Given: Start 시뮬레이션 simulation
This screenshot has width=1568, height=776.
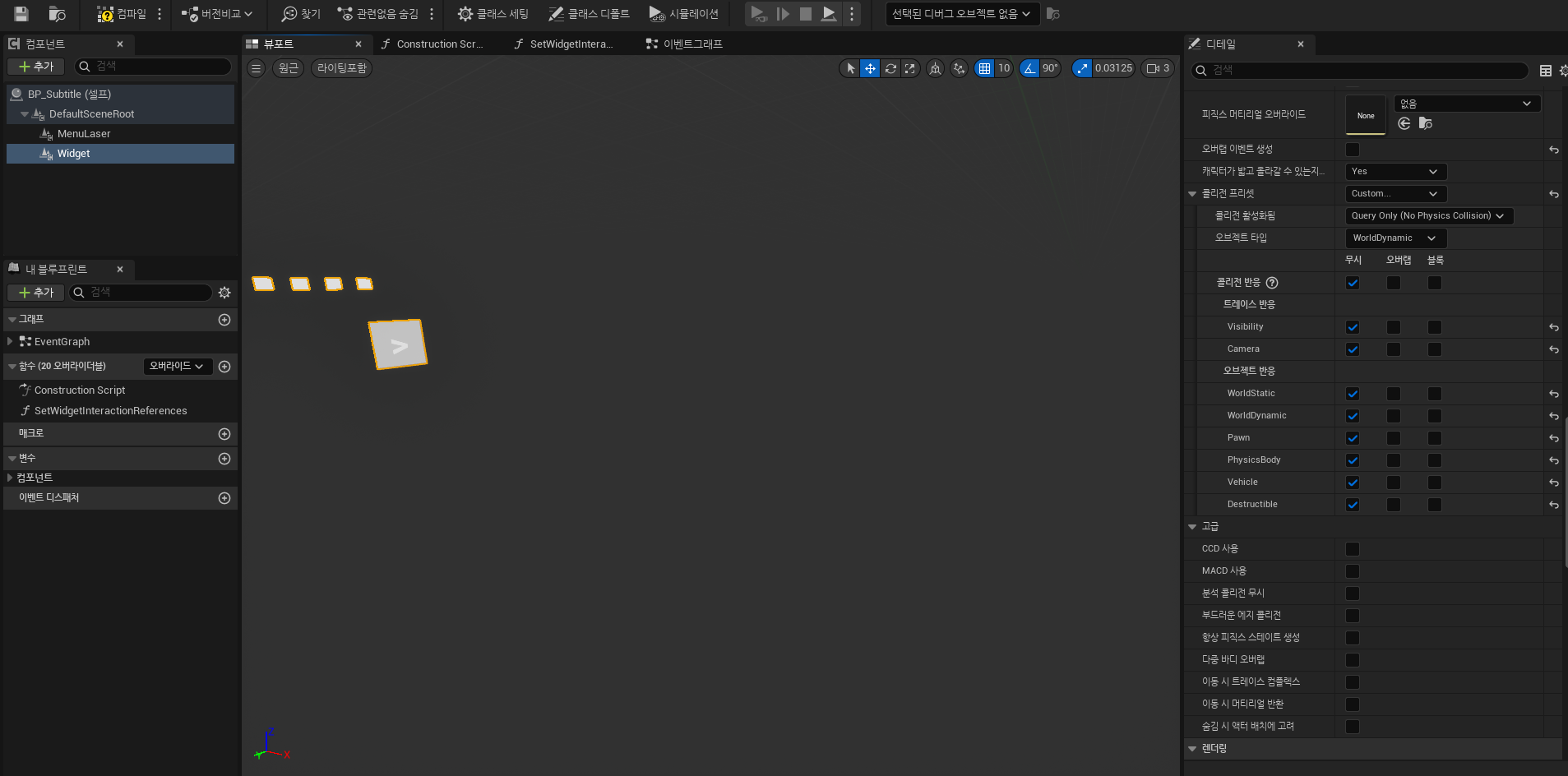Looking at the screenshot, I should point(683,14).
